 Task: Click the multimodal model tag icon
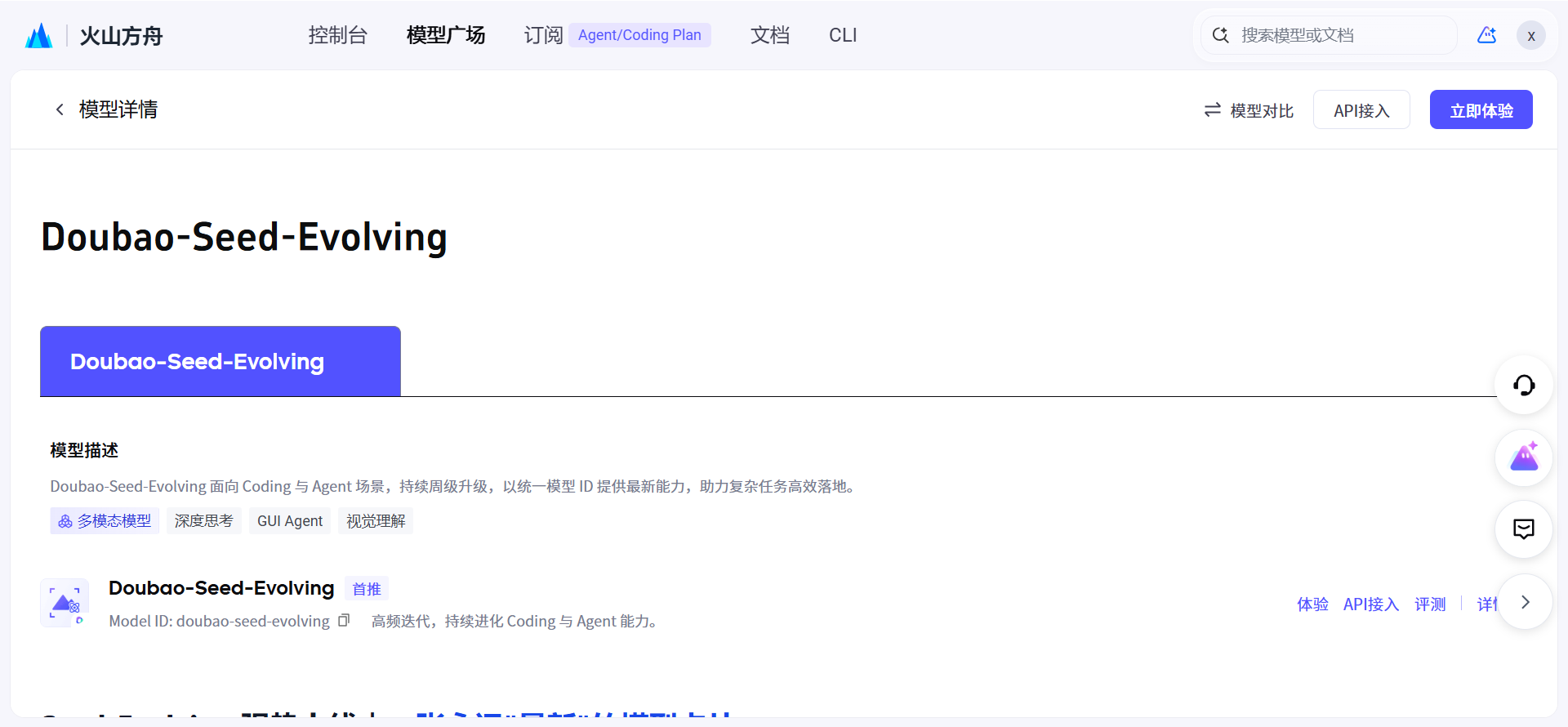pos(65,521)
